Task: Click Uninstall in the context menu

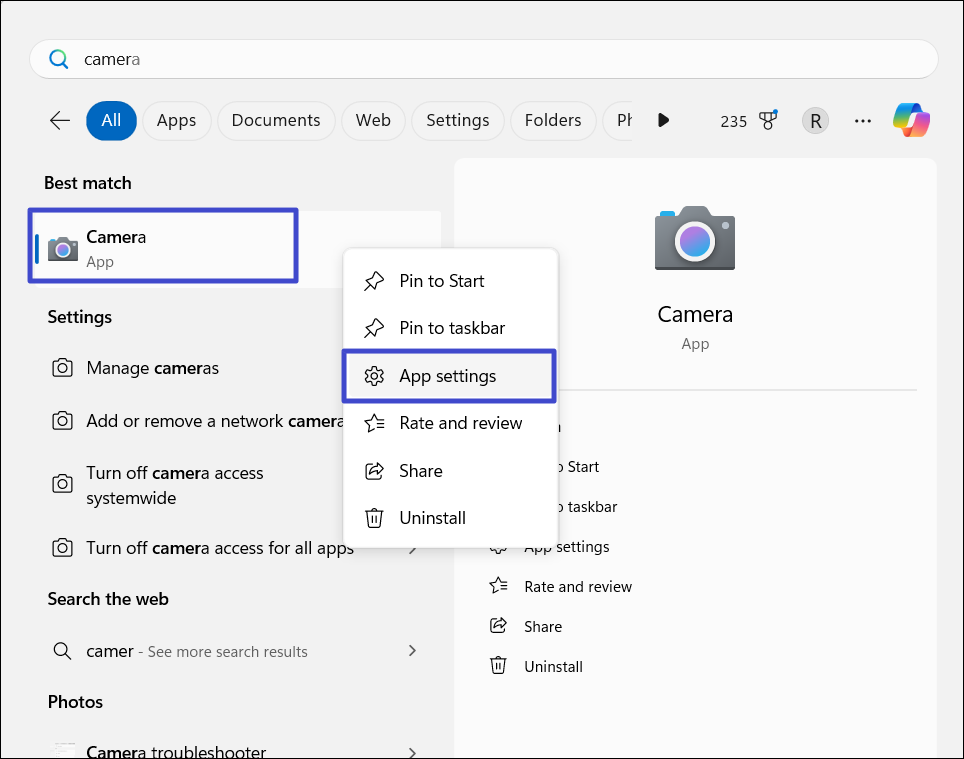Action: click(x=432, y=518)
